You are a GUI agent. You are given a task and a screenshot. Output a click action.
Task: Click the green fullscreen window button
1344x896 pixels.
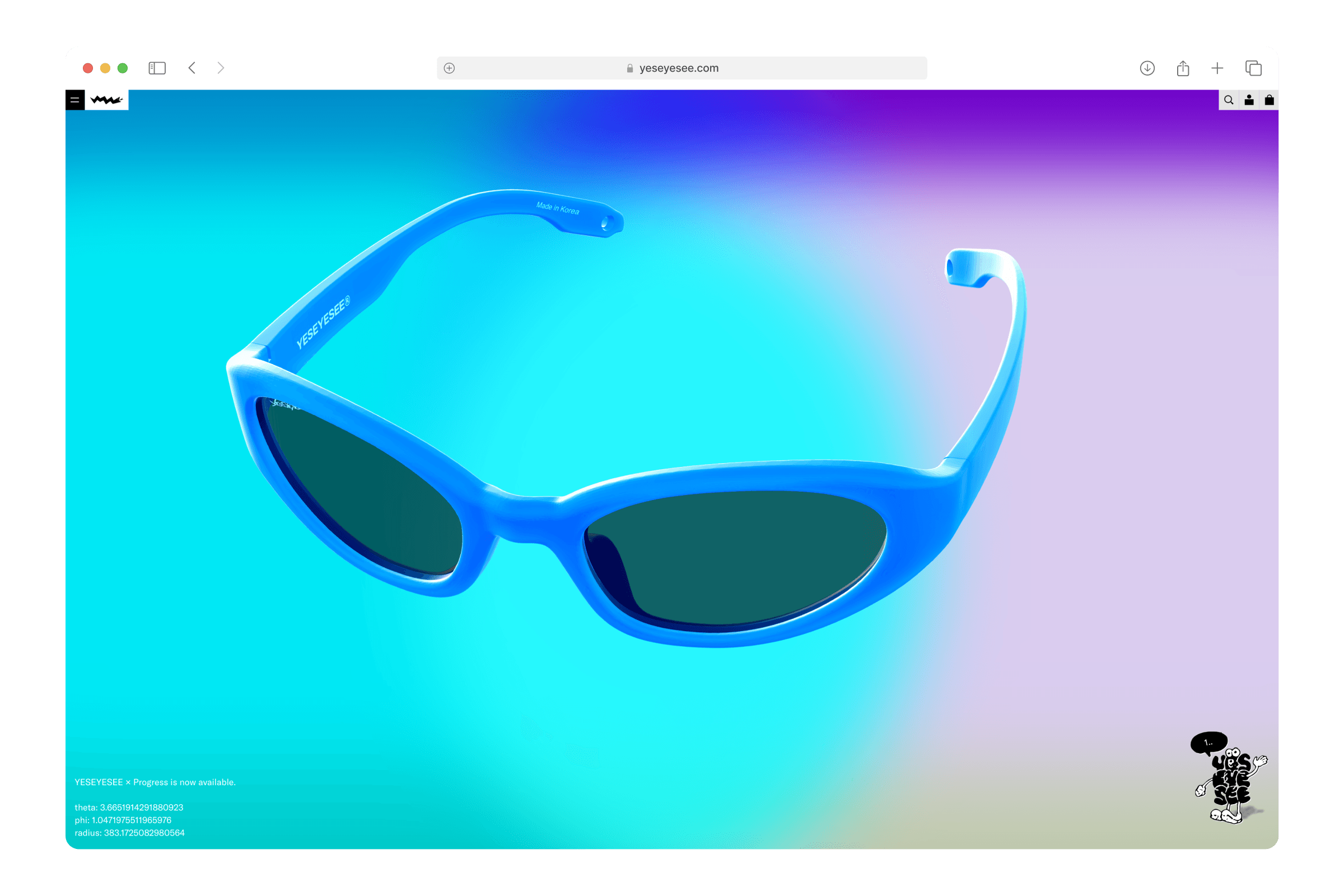[x=122, y=68]
